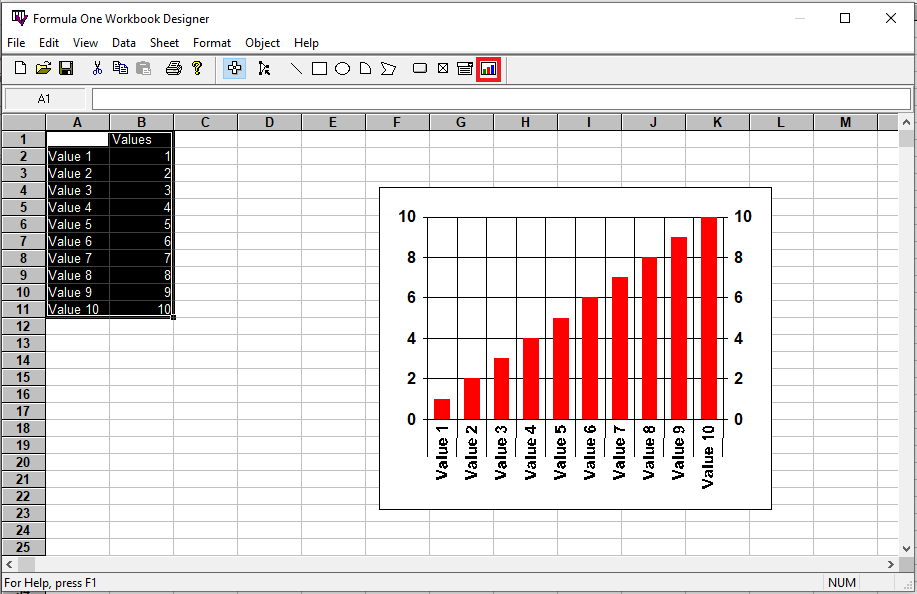Open the Data menu
Viewport: 917px width, 594px height.
click(x=124, y=43)
